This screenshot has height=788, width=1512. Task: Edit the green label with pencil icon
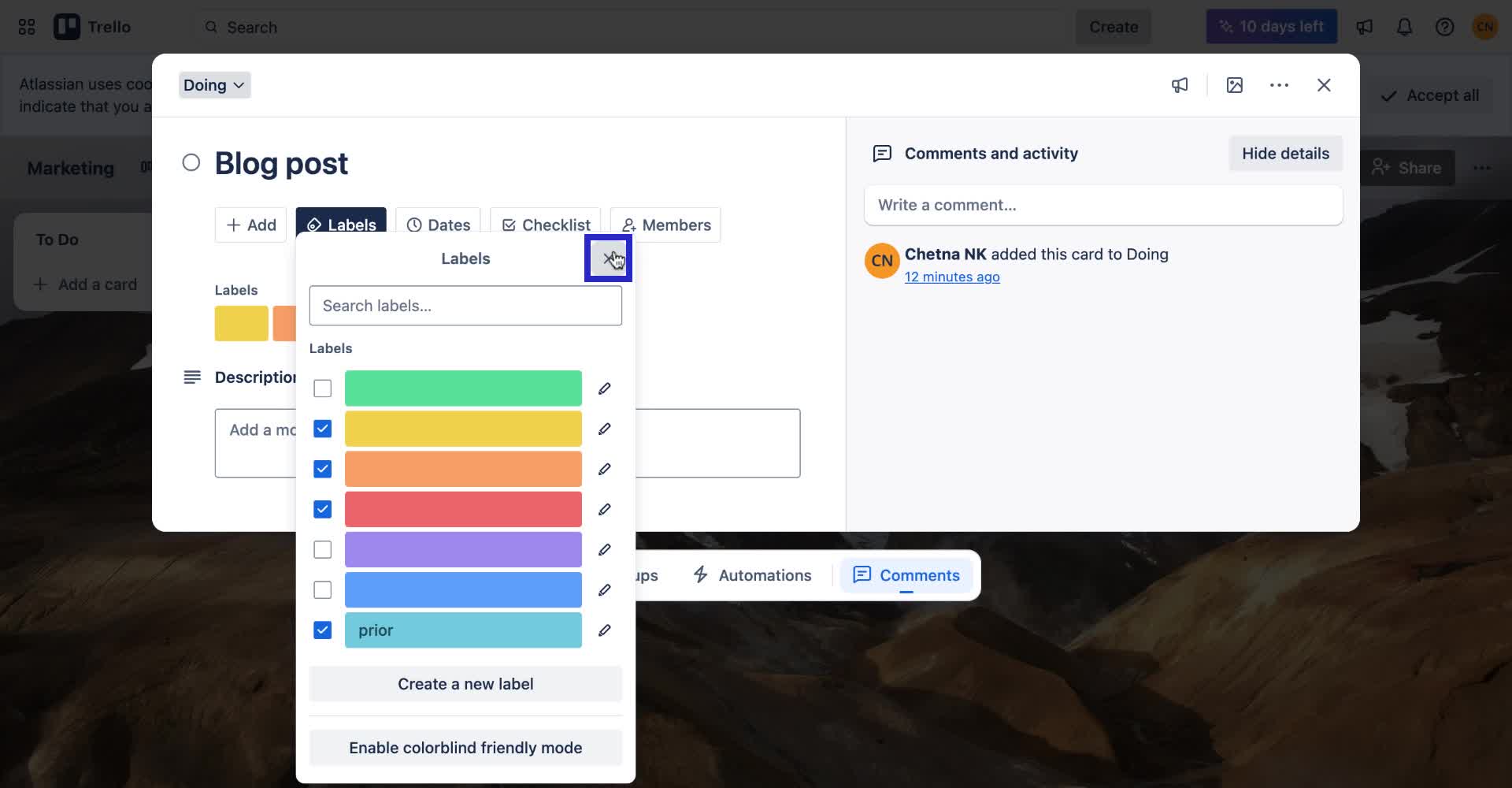(x=604, y=388)
